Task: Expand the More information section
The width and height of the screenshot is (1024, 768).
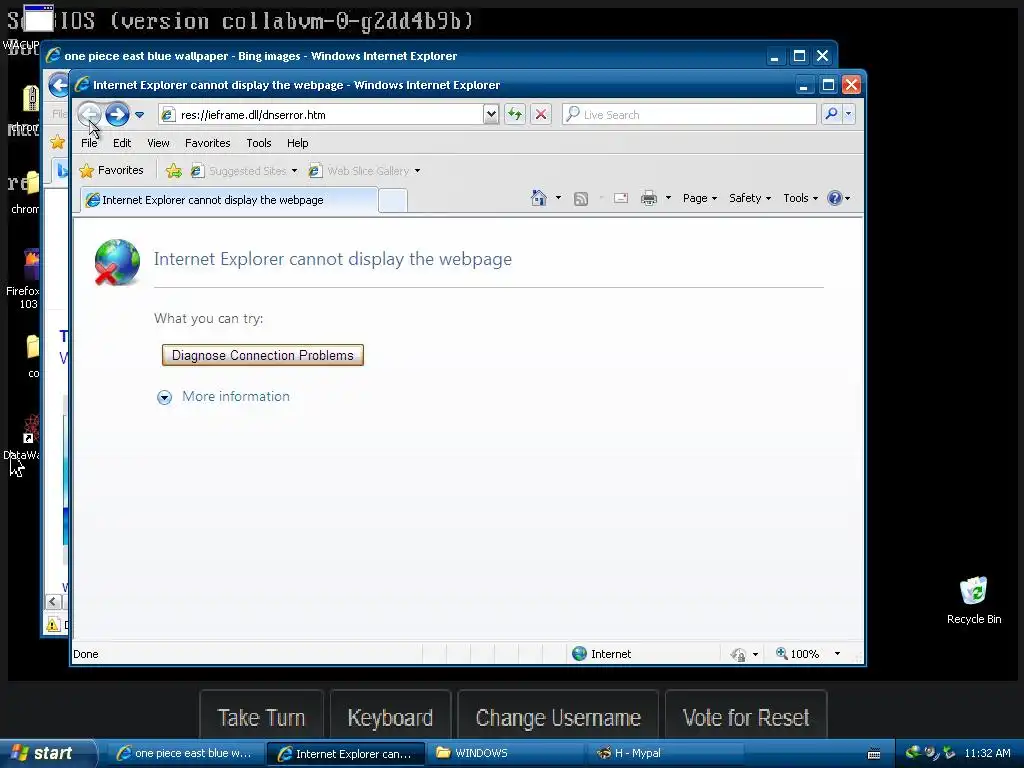Action: click(165, 397)
